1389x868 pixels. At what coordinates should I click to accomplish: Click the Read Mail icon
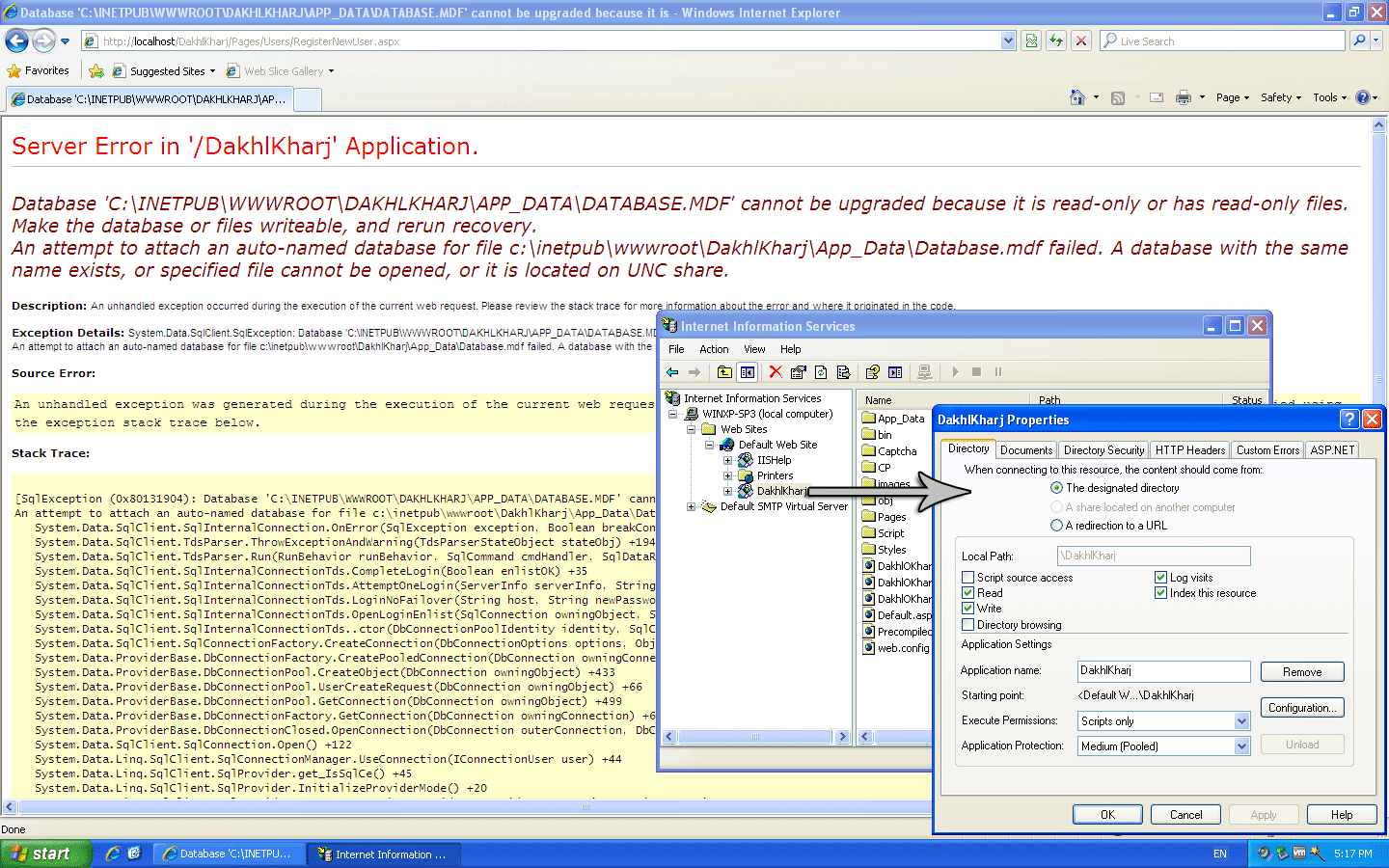pos(1157,97)
